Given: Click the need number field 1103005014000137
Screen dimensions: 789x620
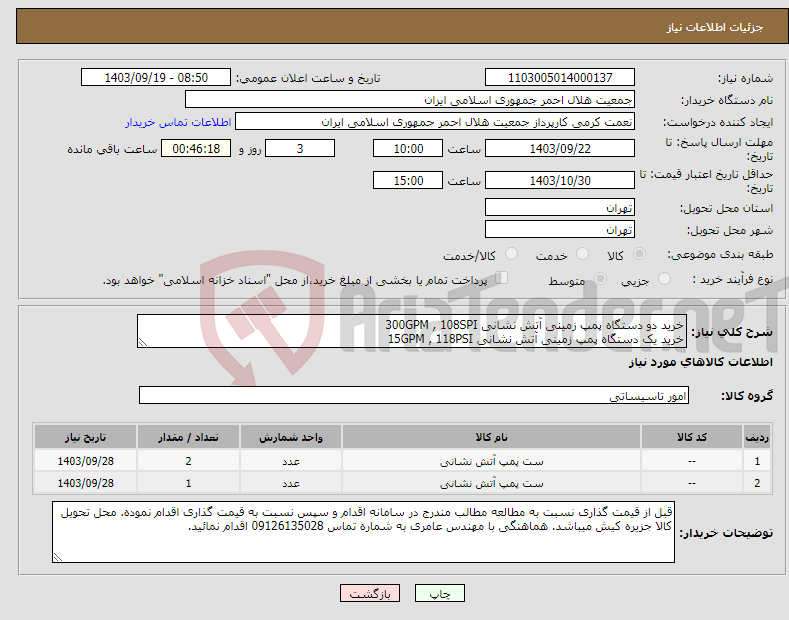Looking at the screenshot, I should click(x=560, y=78).
